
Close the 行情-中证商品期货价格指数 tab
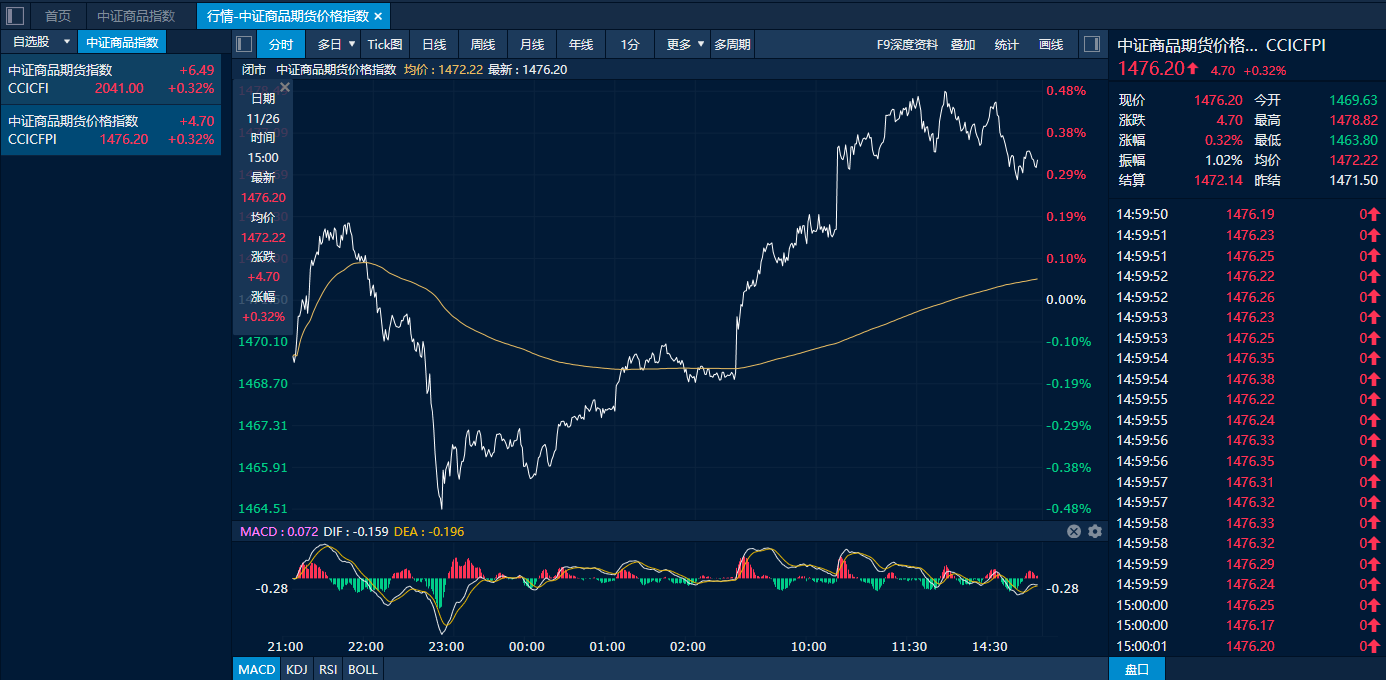point(378,16)
